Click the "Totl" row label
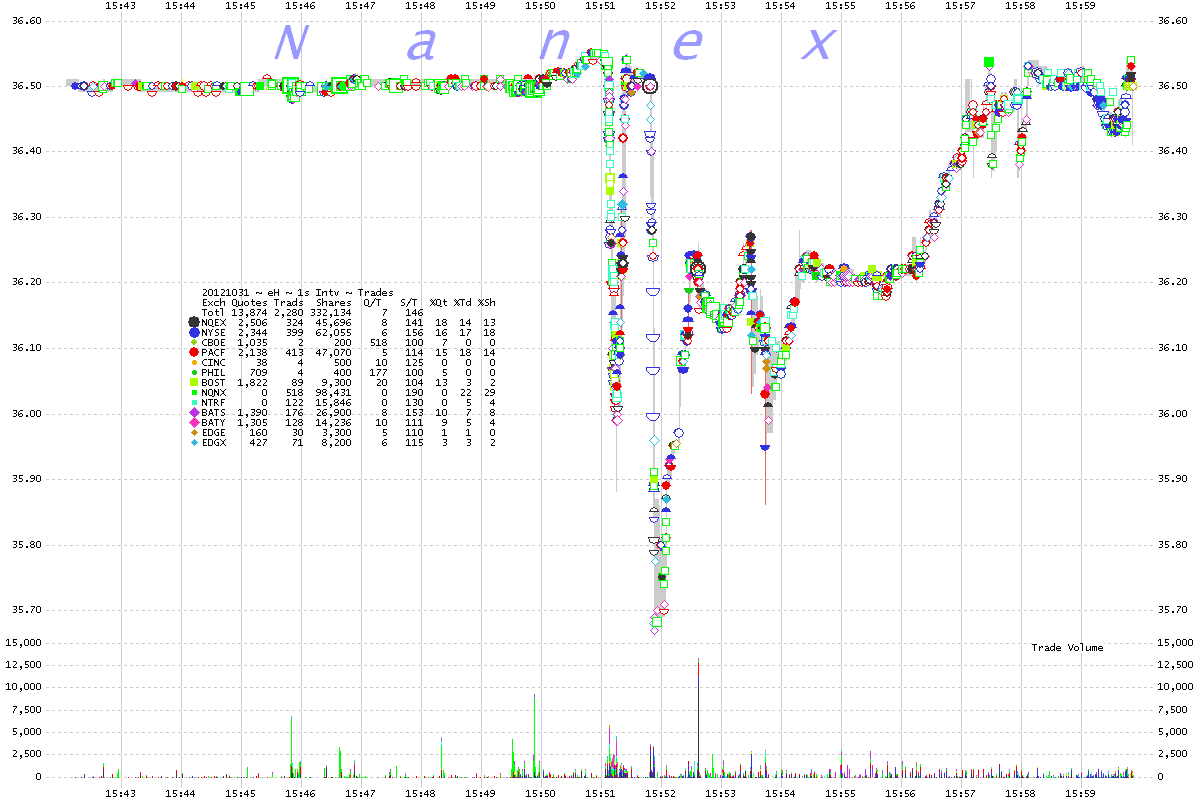Viewport: 1200px width, 800px height. click(x=214, y=312)
